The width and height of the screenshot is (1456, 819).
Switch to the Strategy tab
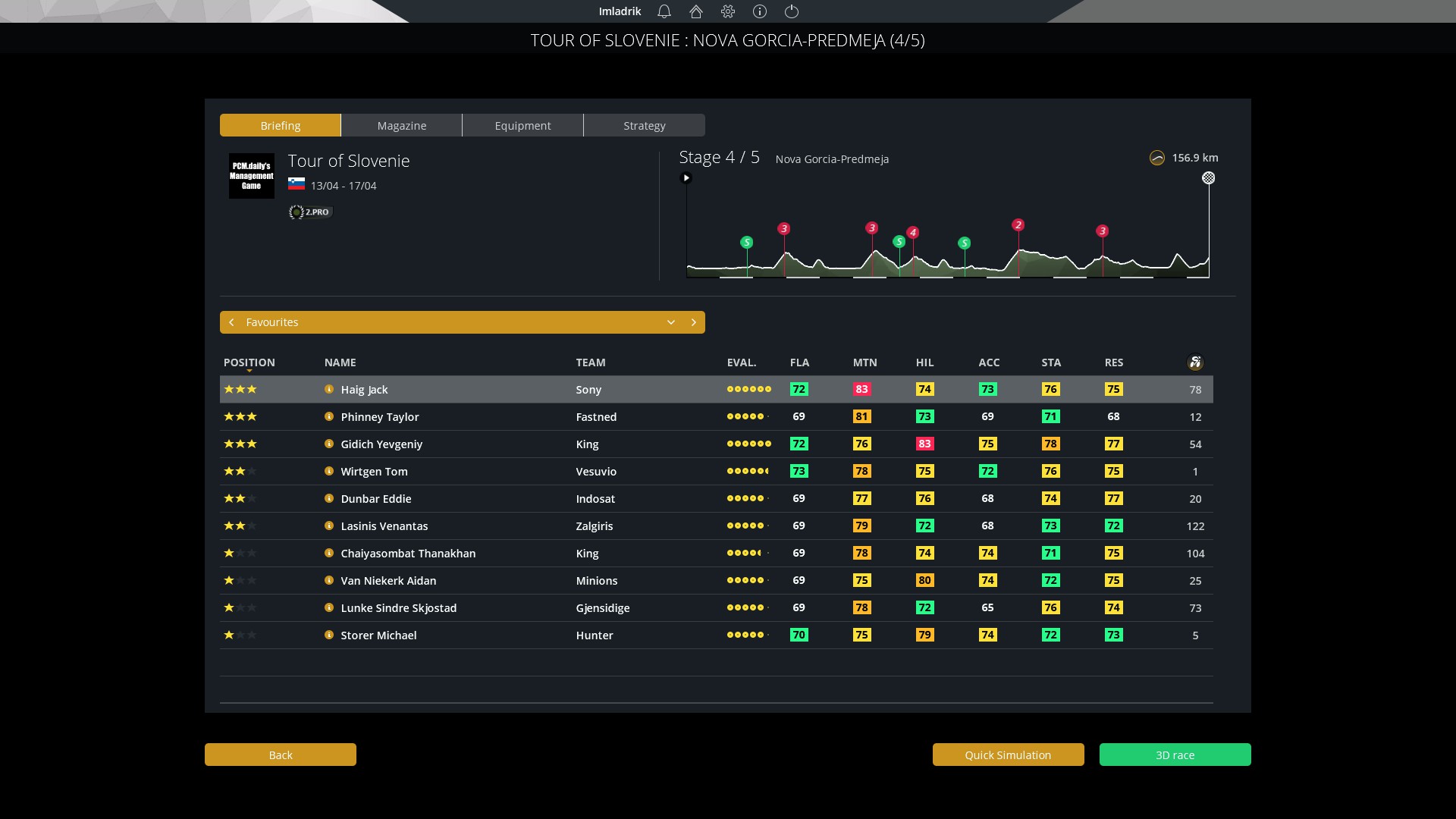pos(644,125)
